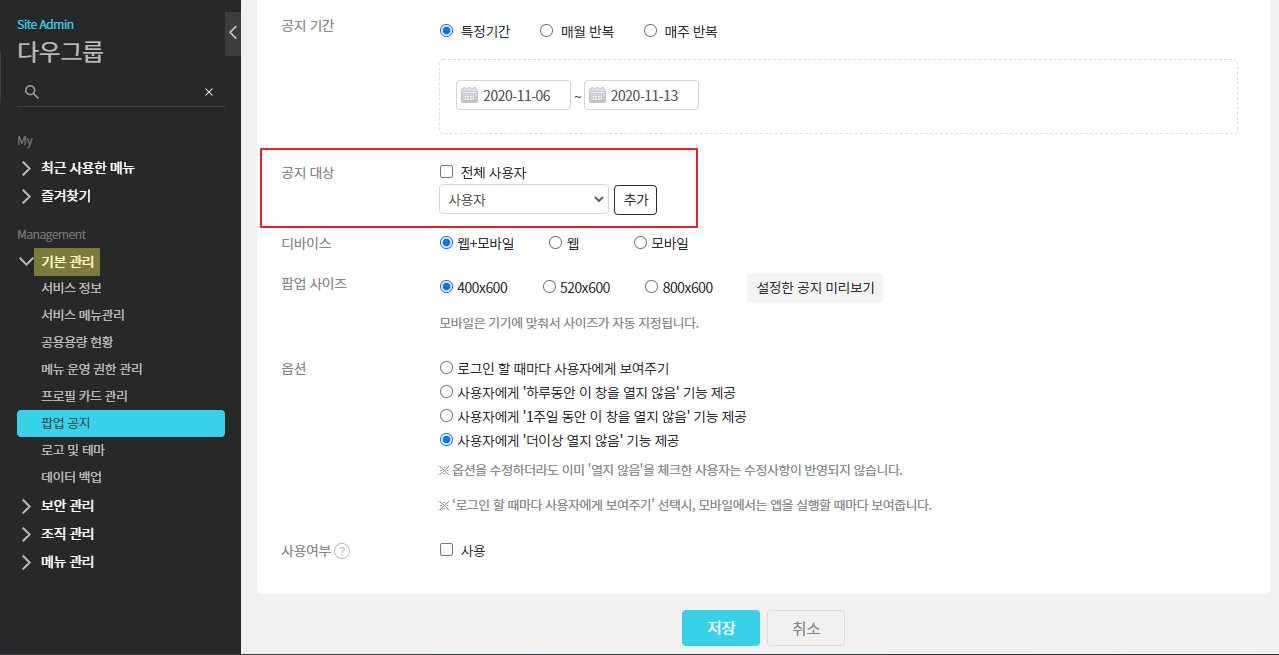Clear the sidebar search with X icon

[x=209, y=92]
